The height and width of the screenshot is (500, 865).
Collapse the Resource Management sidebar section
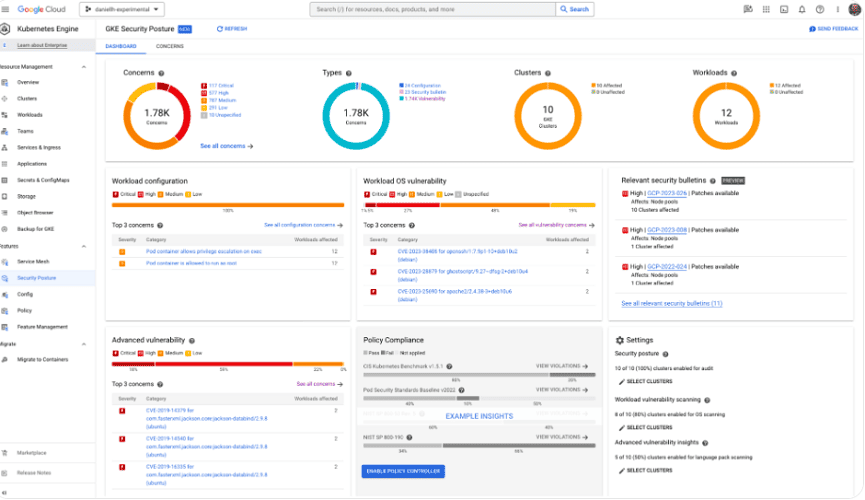[84, 67]
